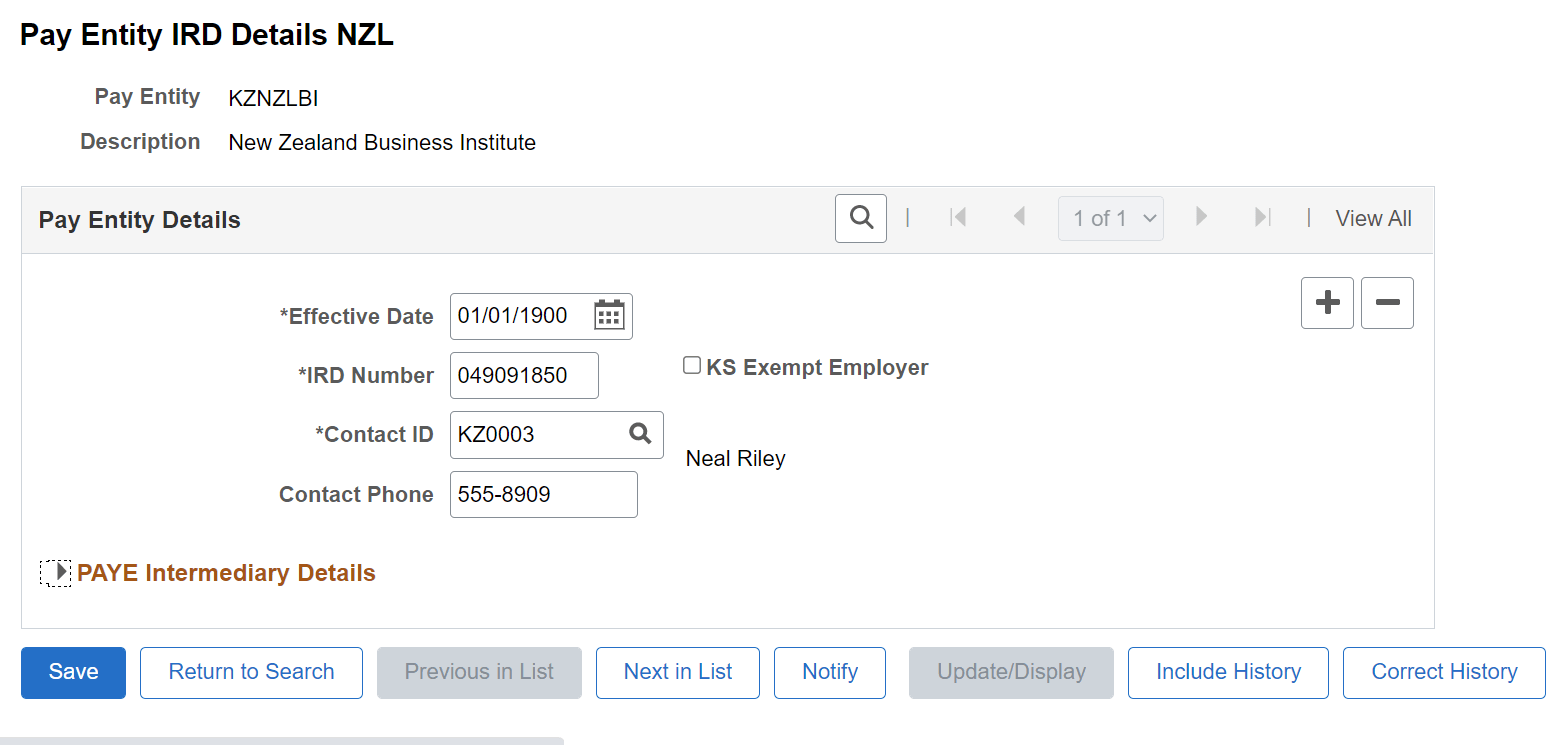Jump to the last row navigation arrow

1262,217
